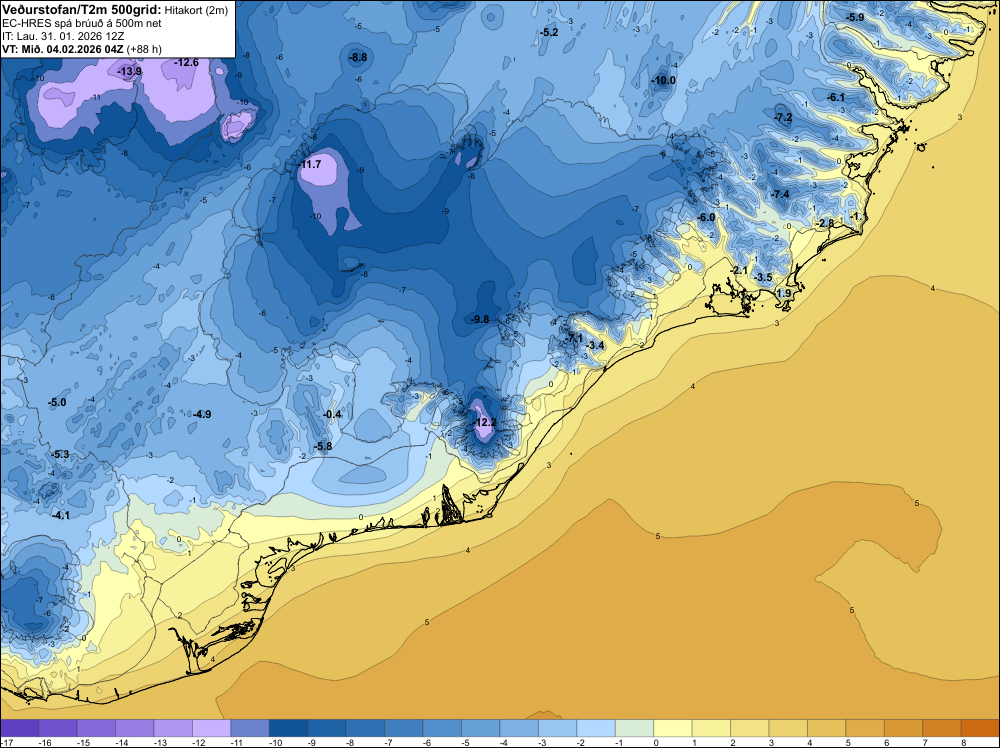Click the initial time 'IT: Lau. 31. 01. 2026 12Z'

pyautogui.click(x=64, y=36)
